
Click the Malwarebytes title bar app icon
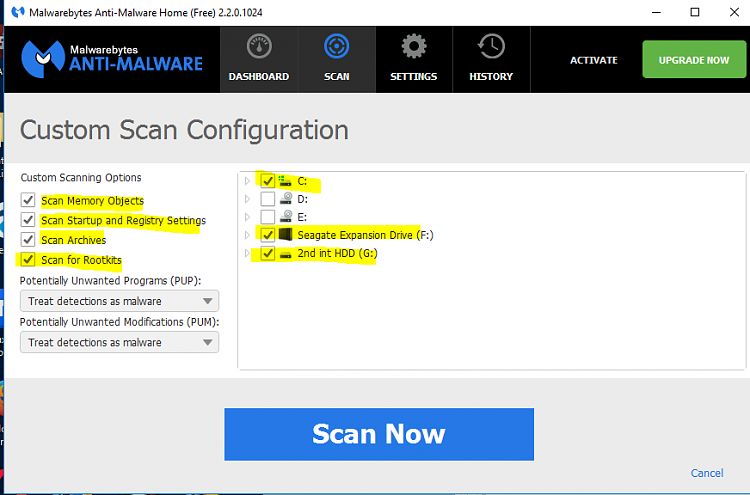coord(18,12)
